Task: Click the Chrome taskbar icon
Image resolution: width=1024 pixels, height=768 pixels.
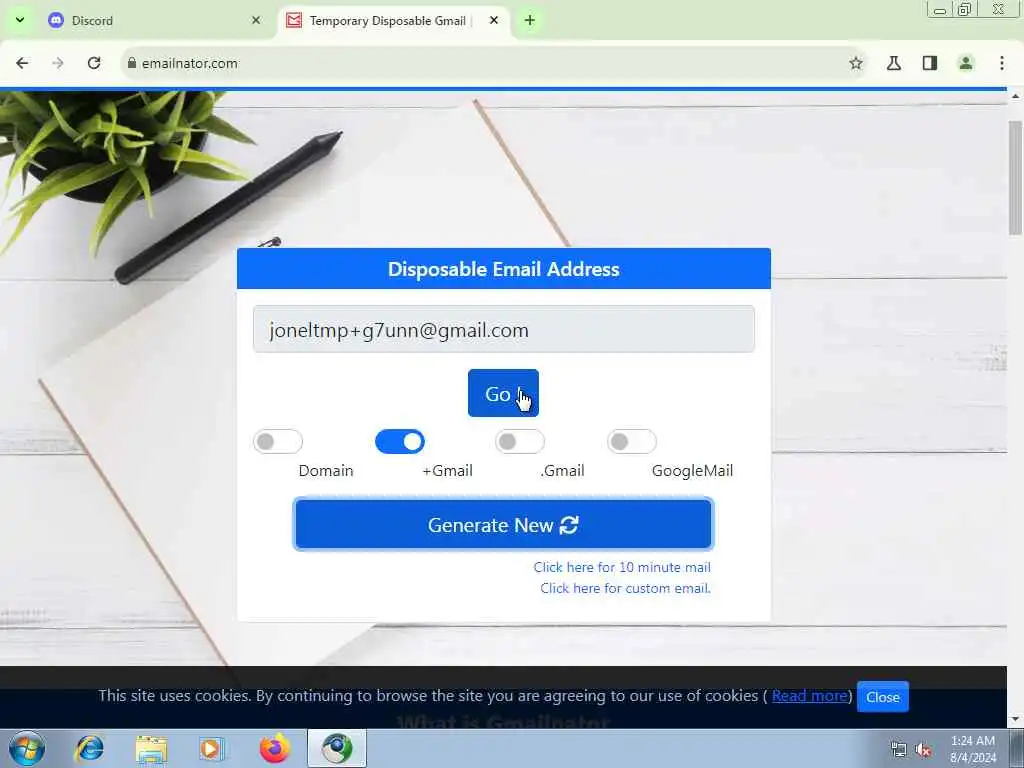Action: [337, 748]
